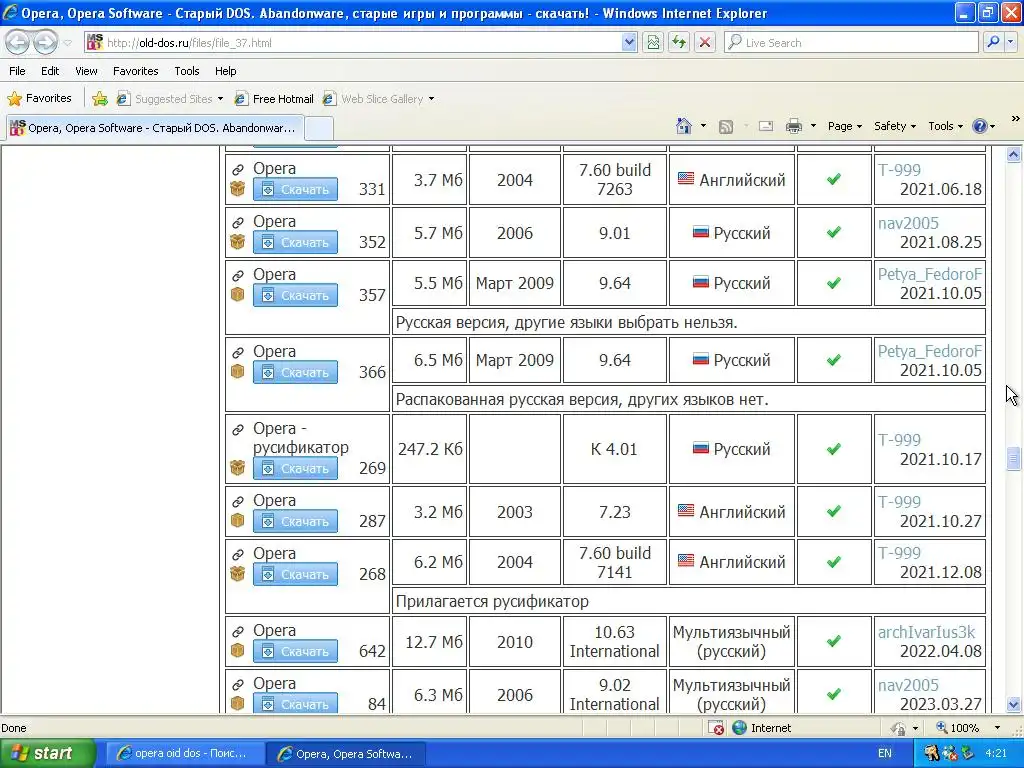Open the Windows Start button

point(48,753)
